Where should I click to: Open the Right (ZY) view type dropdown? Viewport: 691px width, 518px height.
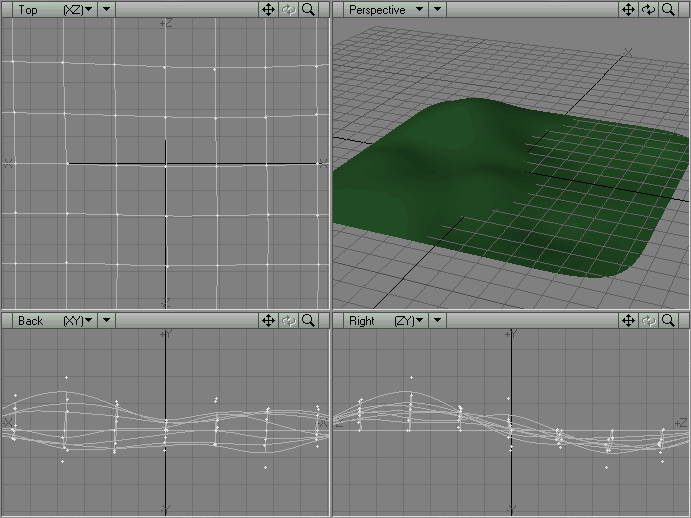386,320
